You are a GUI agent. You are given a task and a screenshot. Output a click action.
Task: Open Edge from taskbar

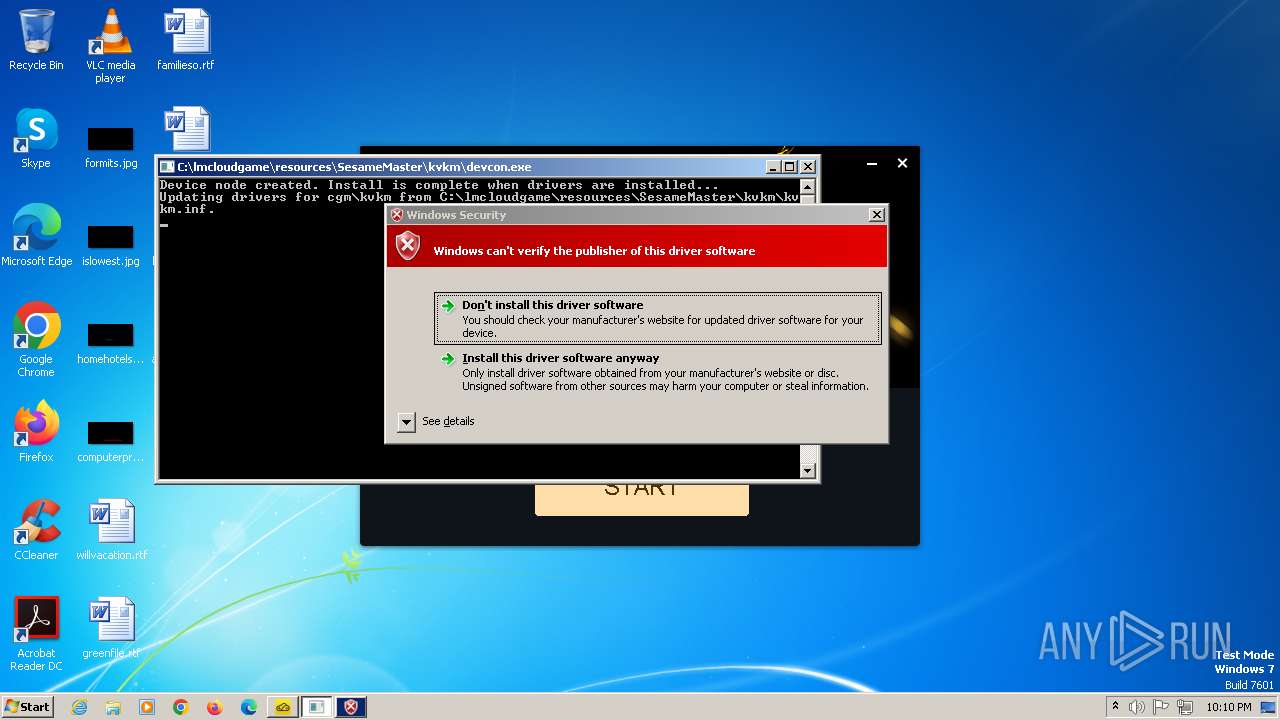pos(249,707)
